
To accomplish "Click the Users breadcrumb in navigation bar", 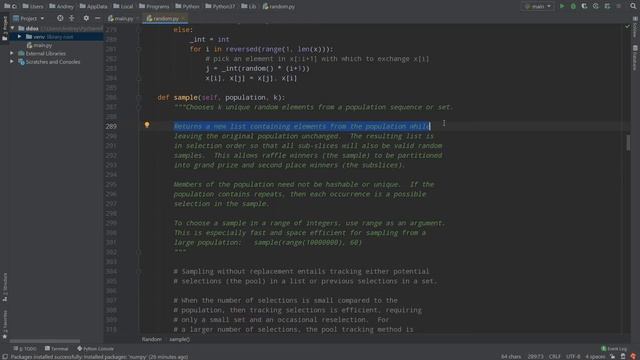I will 33,7.
